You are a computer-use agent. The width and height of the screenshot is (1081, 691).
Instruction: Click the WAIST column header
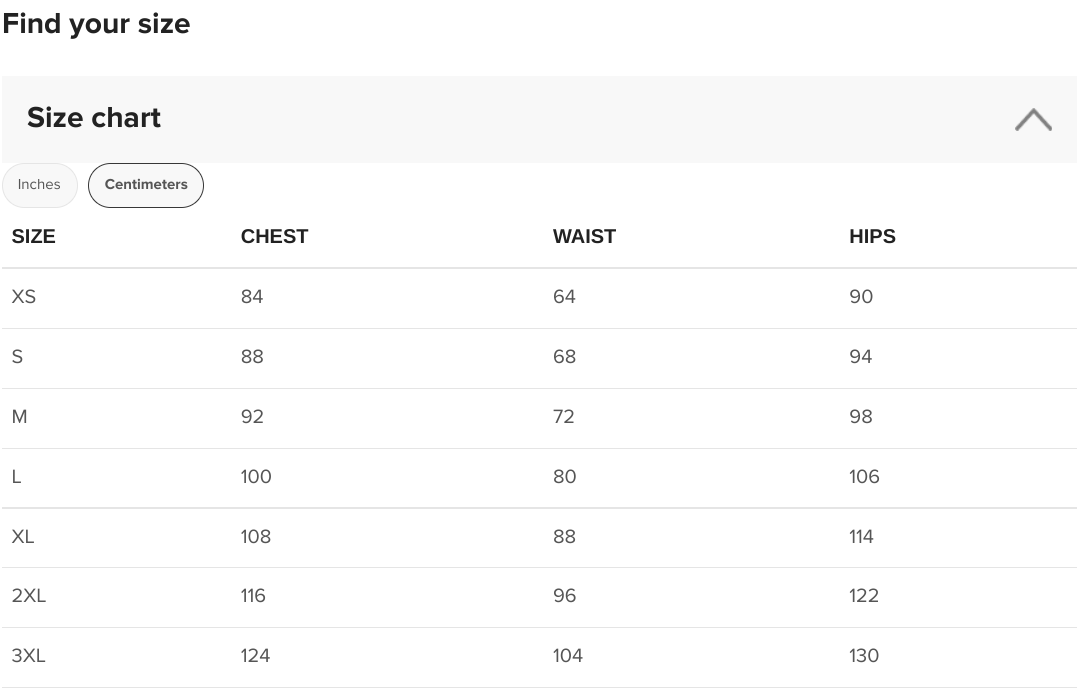click(x=584, y=237)
